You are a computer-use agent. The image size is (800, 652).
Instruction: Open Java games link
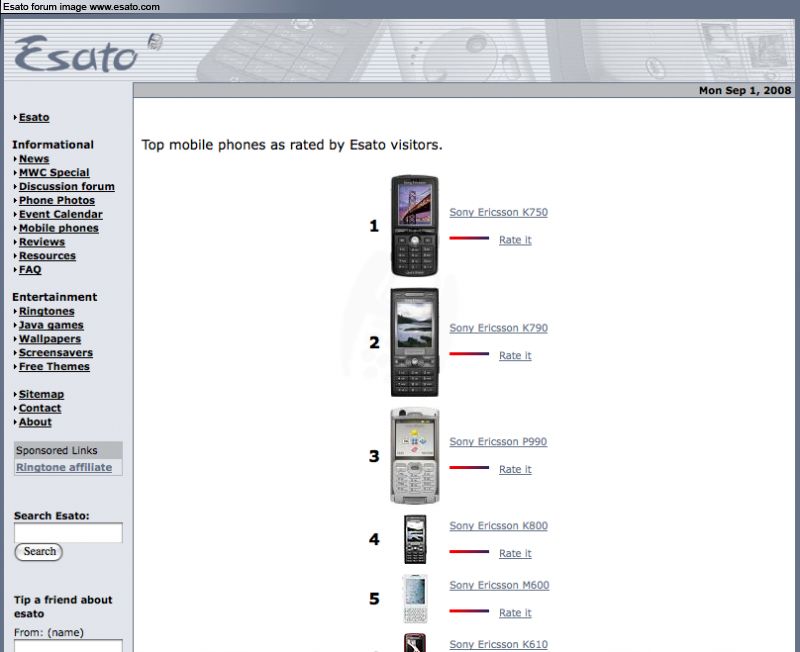point(51,325)
